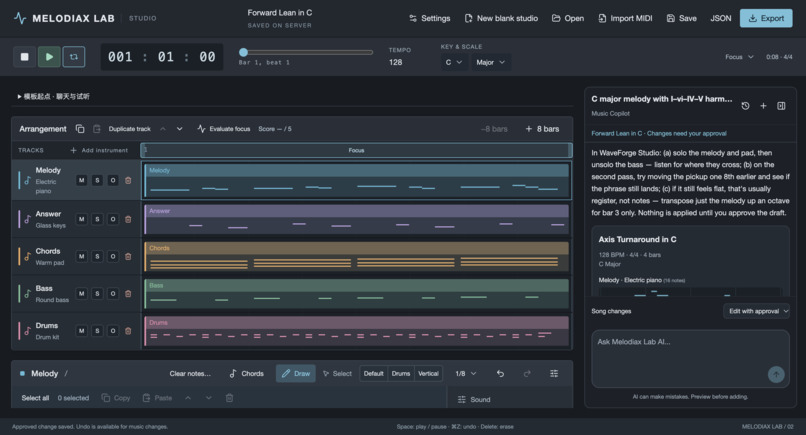The image size is (806, 435).
Task: Click the Evaluate focus waveform icon
Action: point(201,129)
